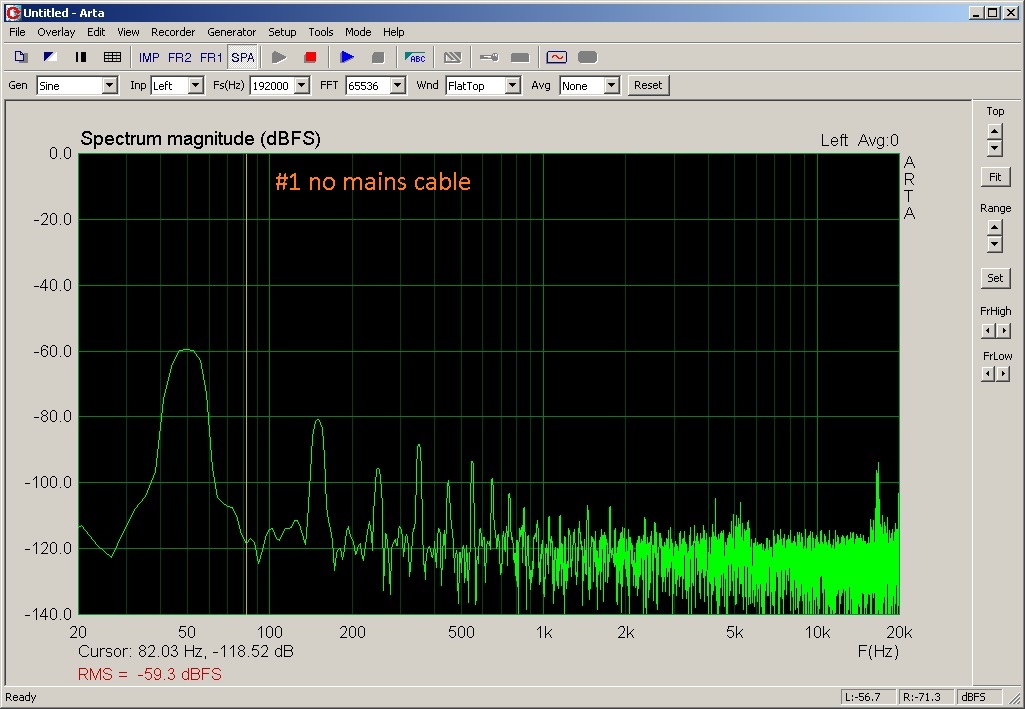Decrease Range with down arrow

tap(995, 244)
